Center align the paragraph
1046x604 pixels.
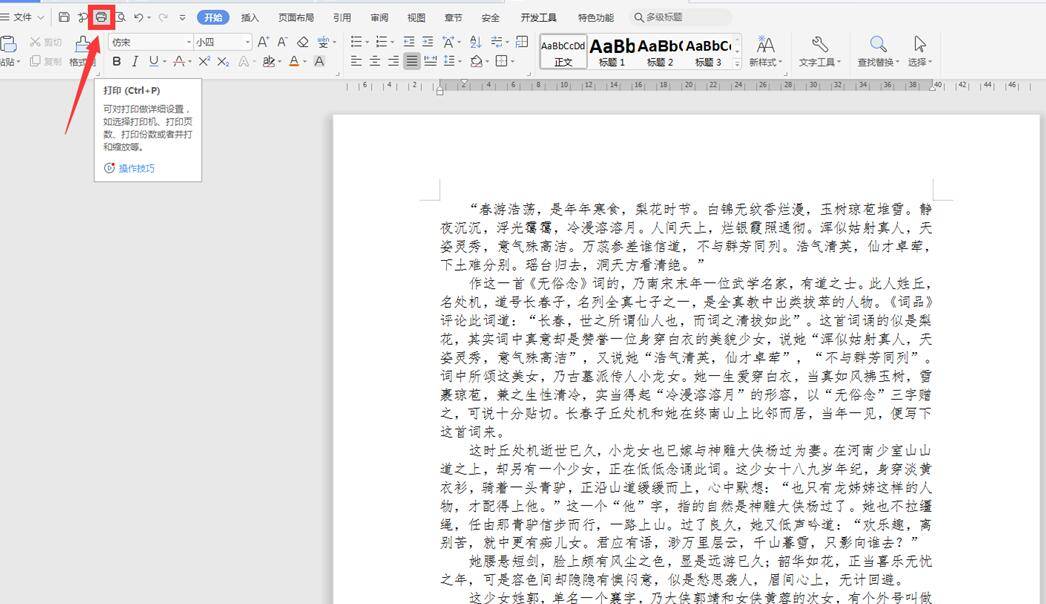tap(375, 61)
